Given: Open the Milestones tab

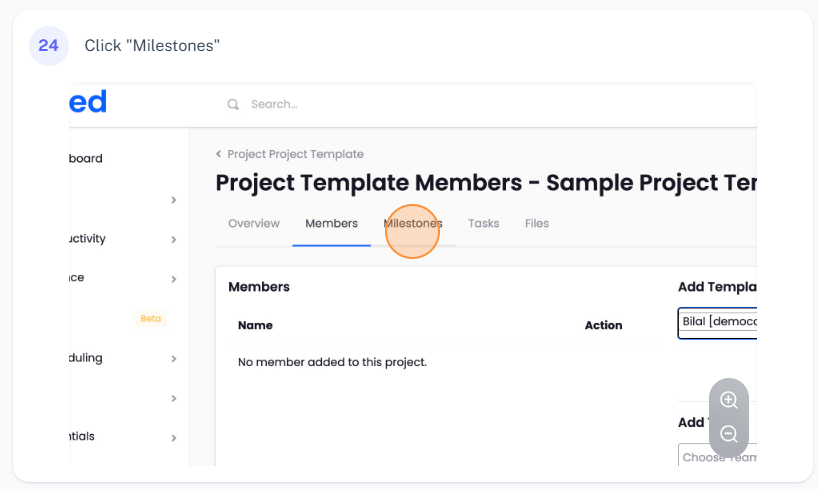Looking at the screenshot, I should (413, 224).
